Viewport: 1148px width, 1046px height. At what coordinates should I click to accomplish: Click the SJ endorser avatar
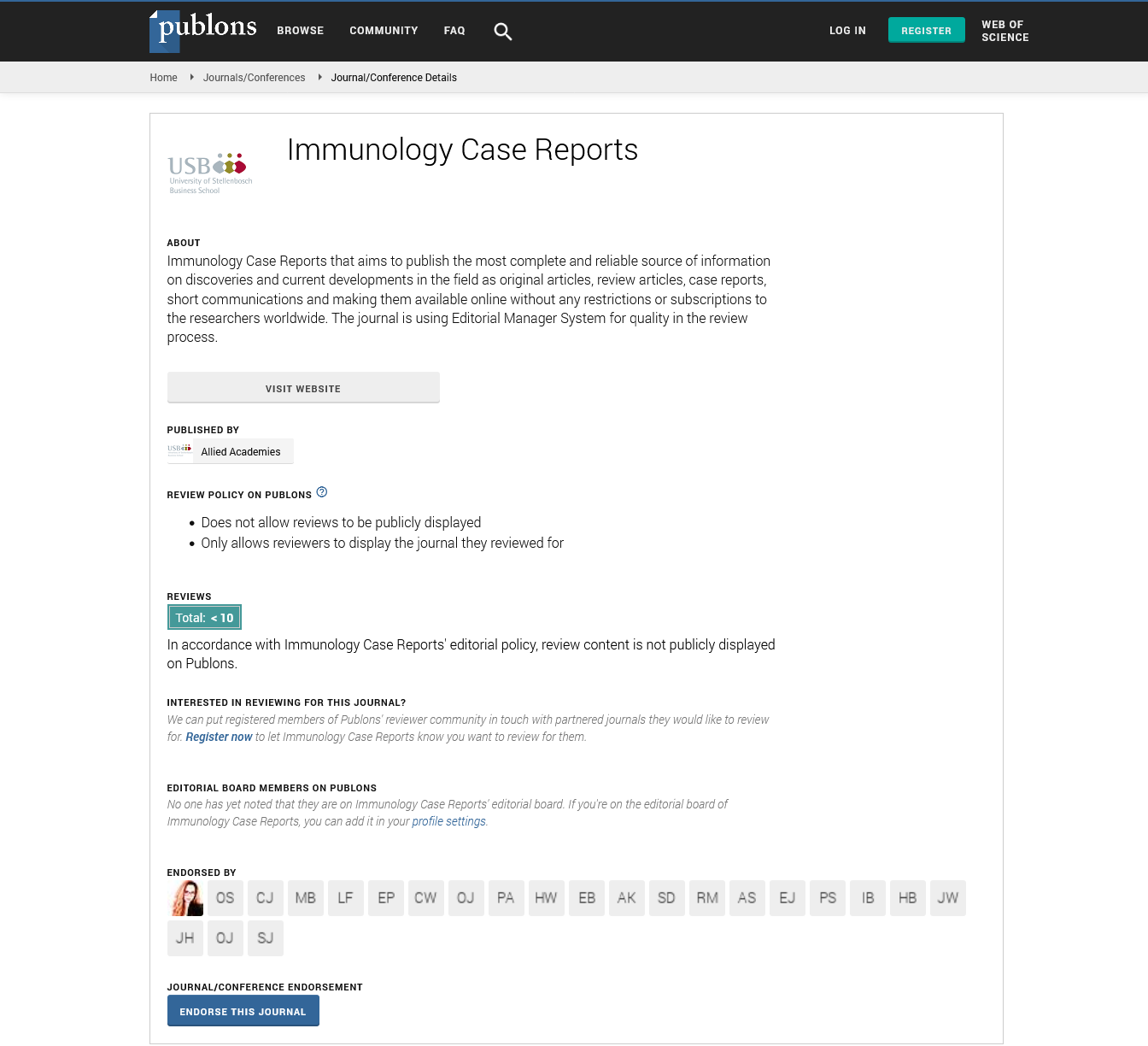pyautogui.click(x=266, y=938)
